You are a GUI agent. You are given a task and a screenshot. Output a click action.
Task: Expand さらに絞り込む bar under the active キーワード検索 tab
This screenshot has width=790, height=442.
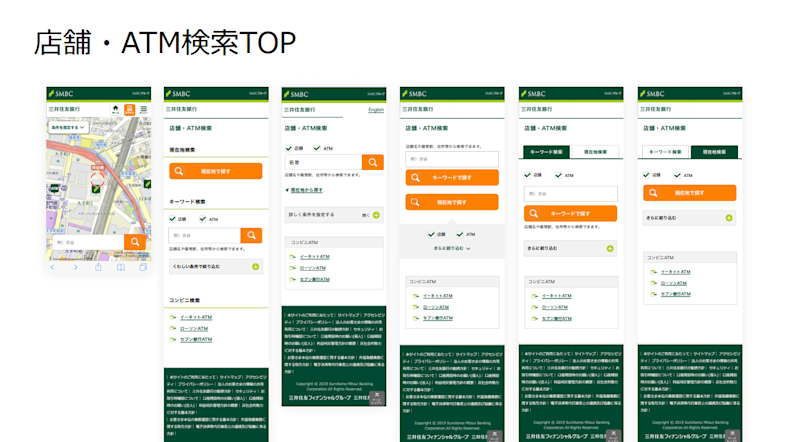[x=571, y=248]
